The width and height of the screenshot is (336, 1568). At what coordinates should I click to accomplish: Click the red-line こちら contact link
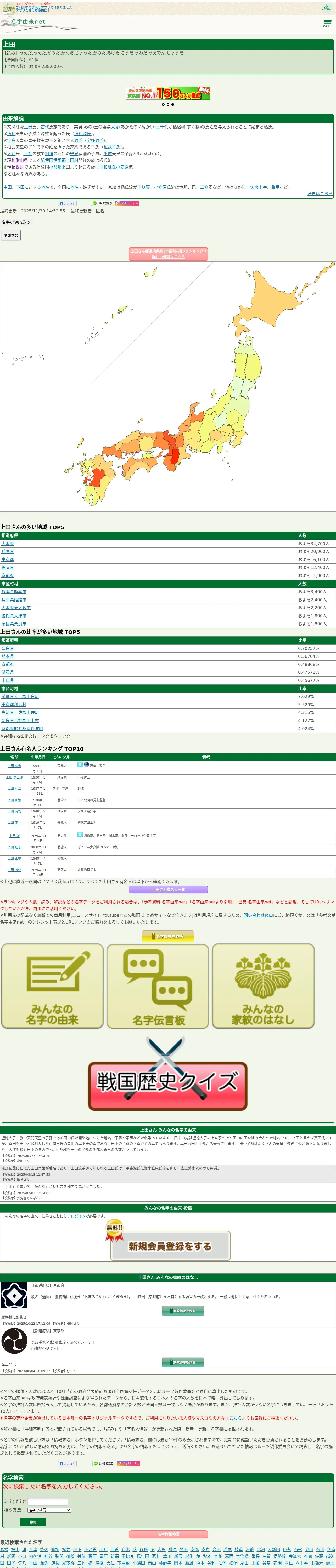tap(235, 1418)
